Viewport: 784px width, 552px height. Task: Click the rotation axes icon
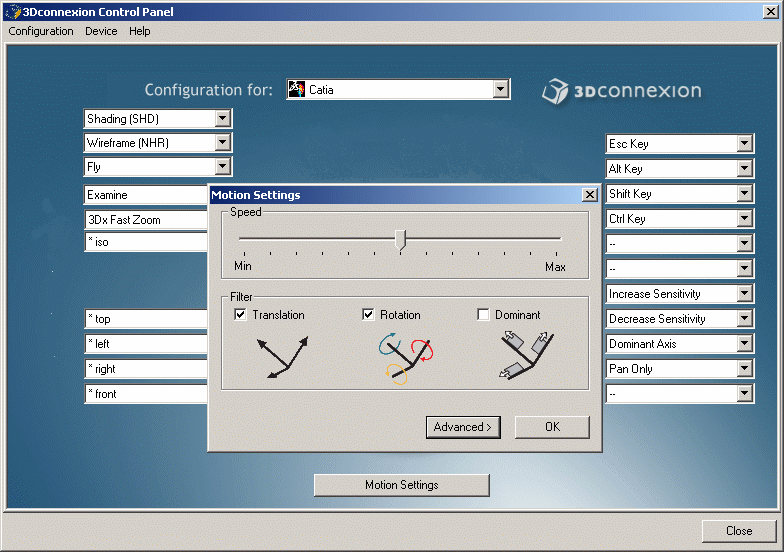click(x=406, y=358)
